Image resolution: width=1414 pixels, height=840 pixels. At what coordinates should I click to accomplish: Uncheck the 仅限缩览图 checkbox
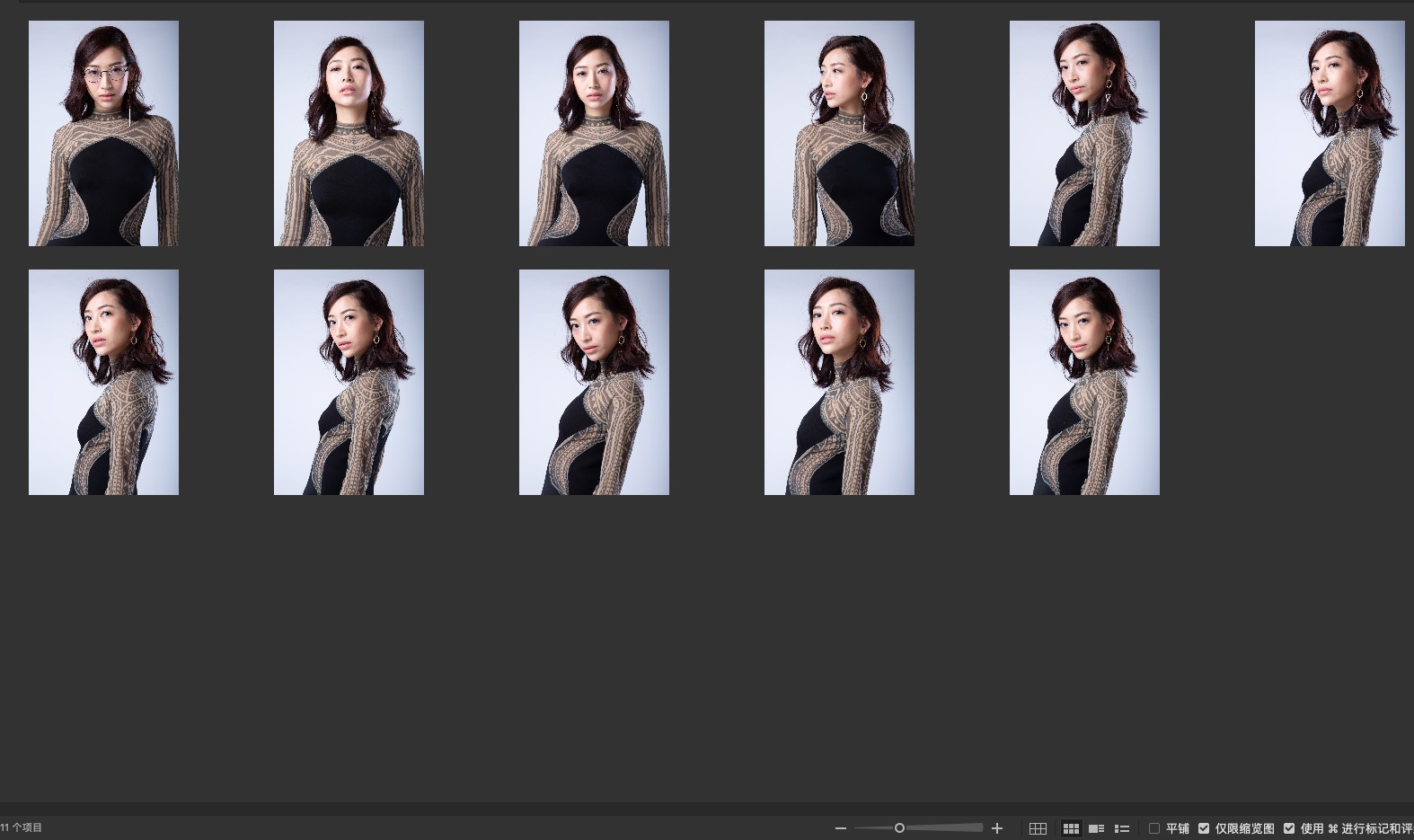pyautogui.click(x=1204, y=828)
